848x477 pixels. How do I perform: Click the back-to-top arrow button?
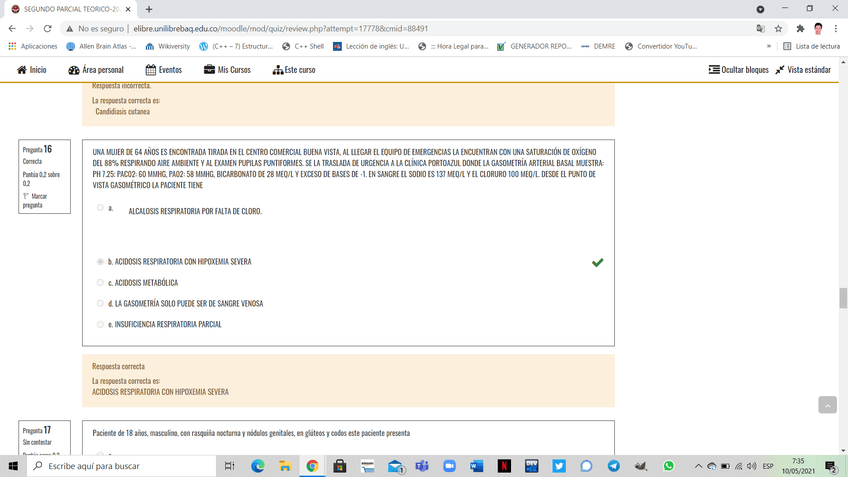pyautogui.click(x=827, y=405)
